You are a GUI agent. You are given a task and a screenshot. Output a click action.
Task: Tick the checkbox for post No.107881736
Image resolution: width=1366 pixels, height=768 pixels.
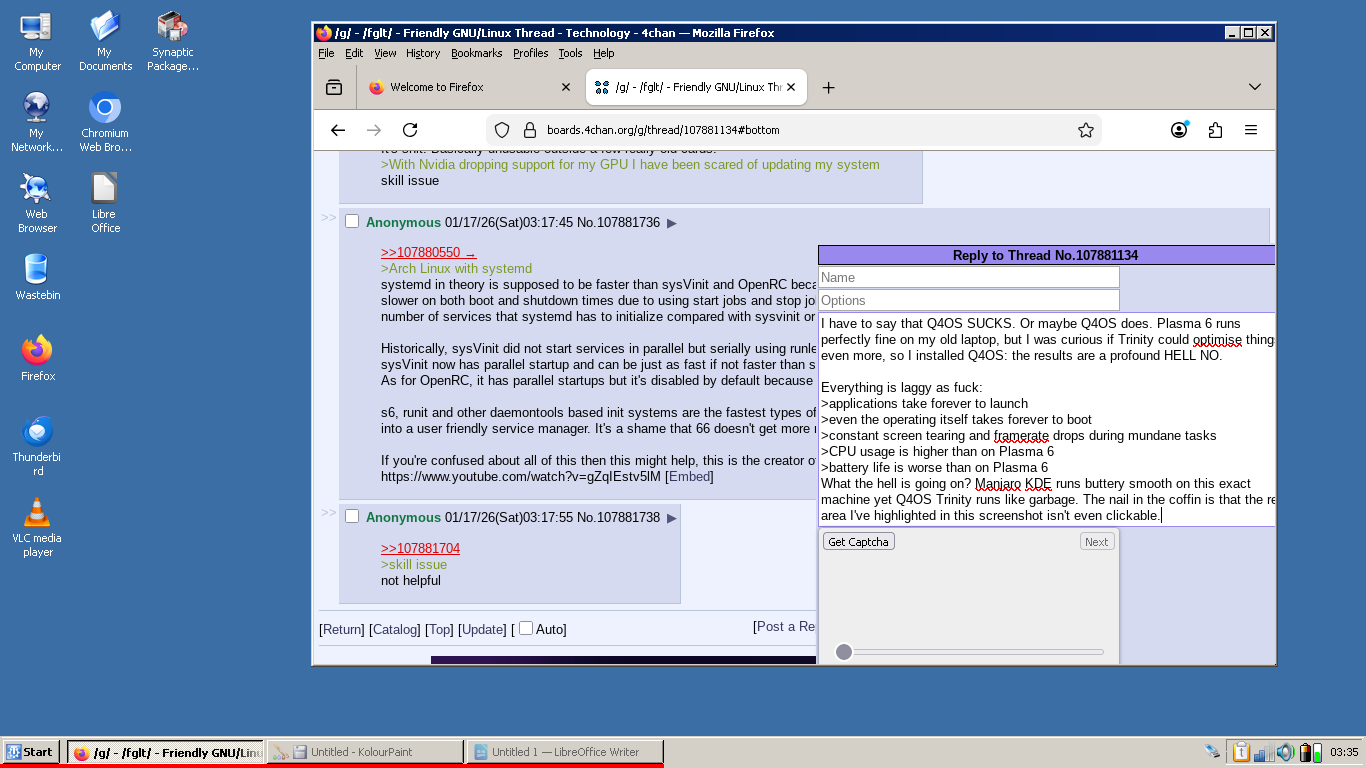tap(352, 221)
